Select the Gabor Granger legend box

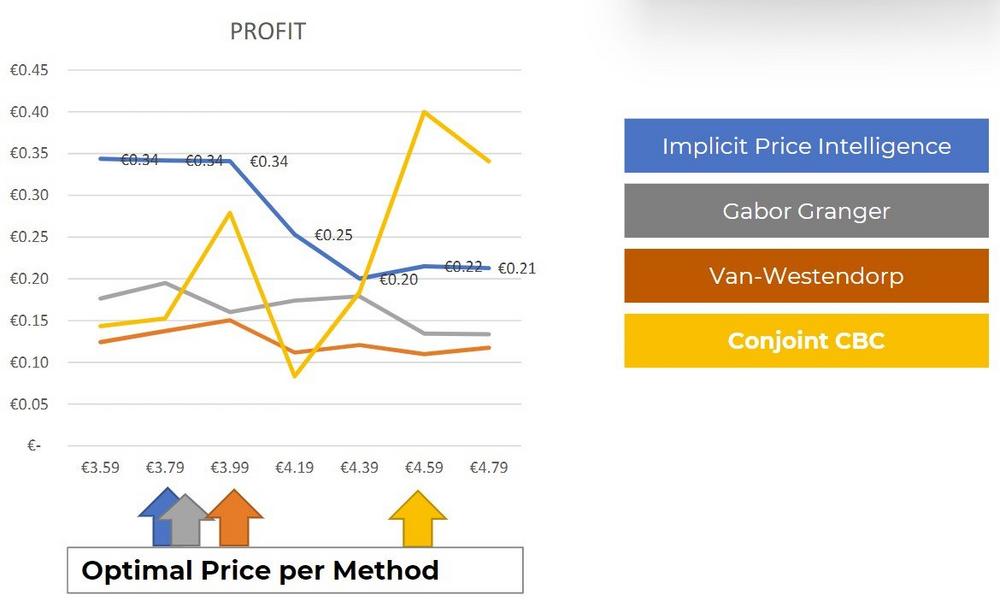[x=806, y=211]
